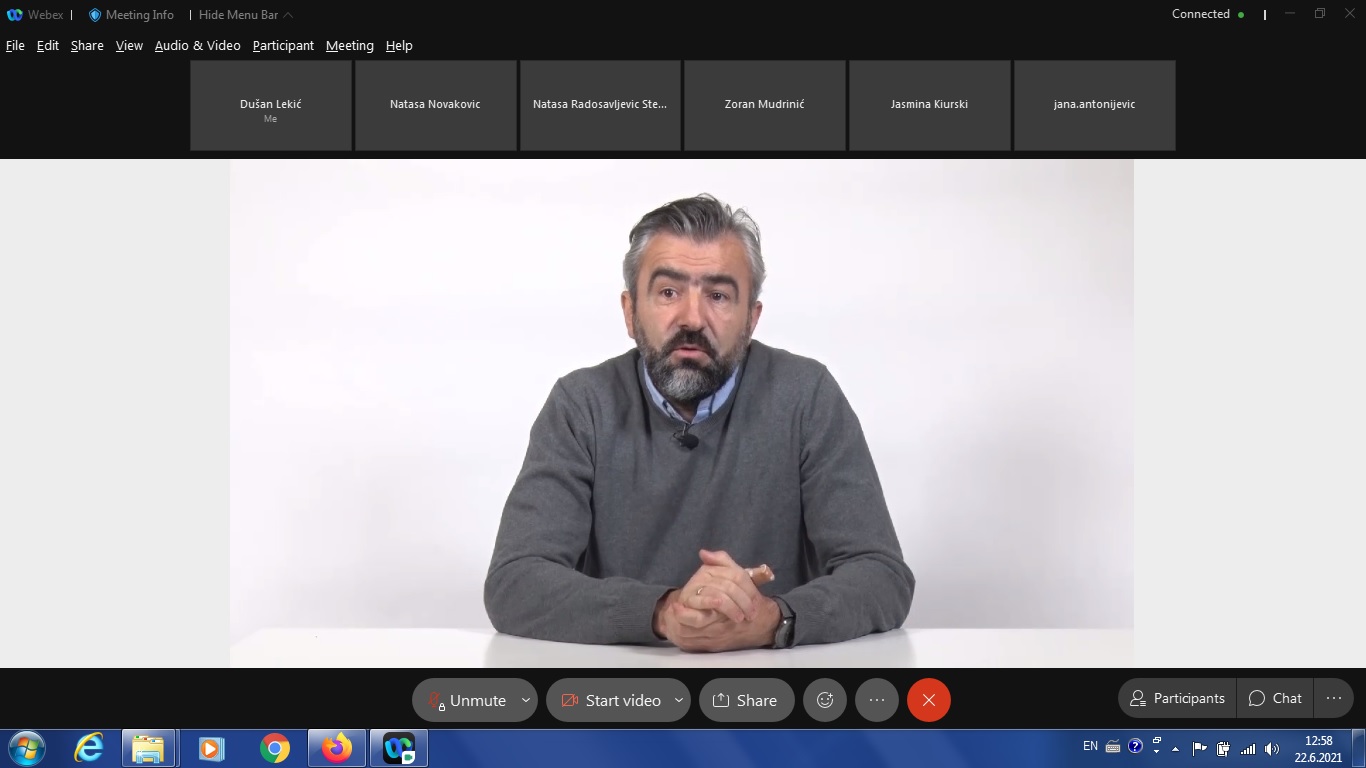
Task: Open more options ellipsis in control bar
Action: pos(877,700)
